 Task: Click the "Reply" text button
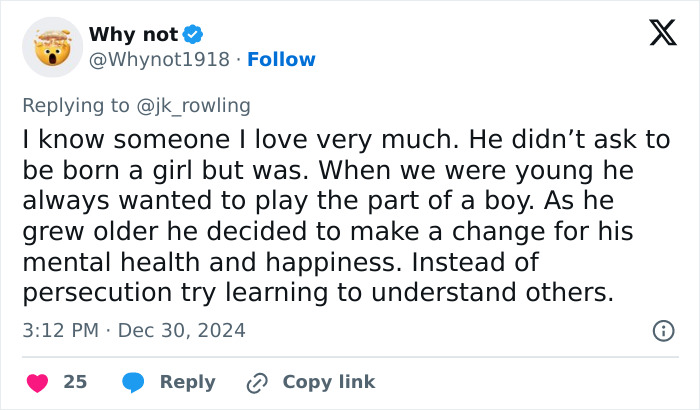click(x=187, y=382)
